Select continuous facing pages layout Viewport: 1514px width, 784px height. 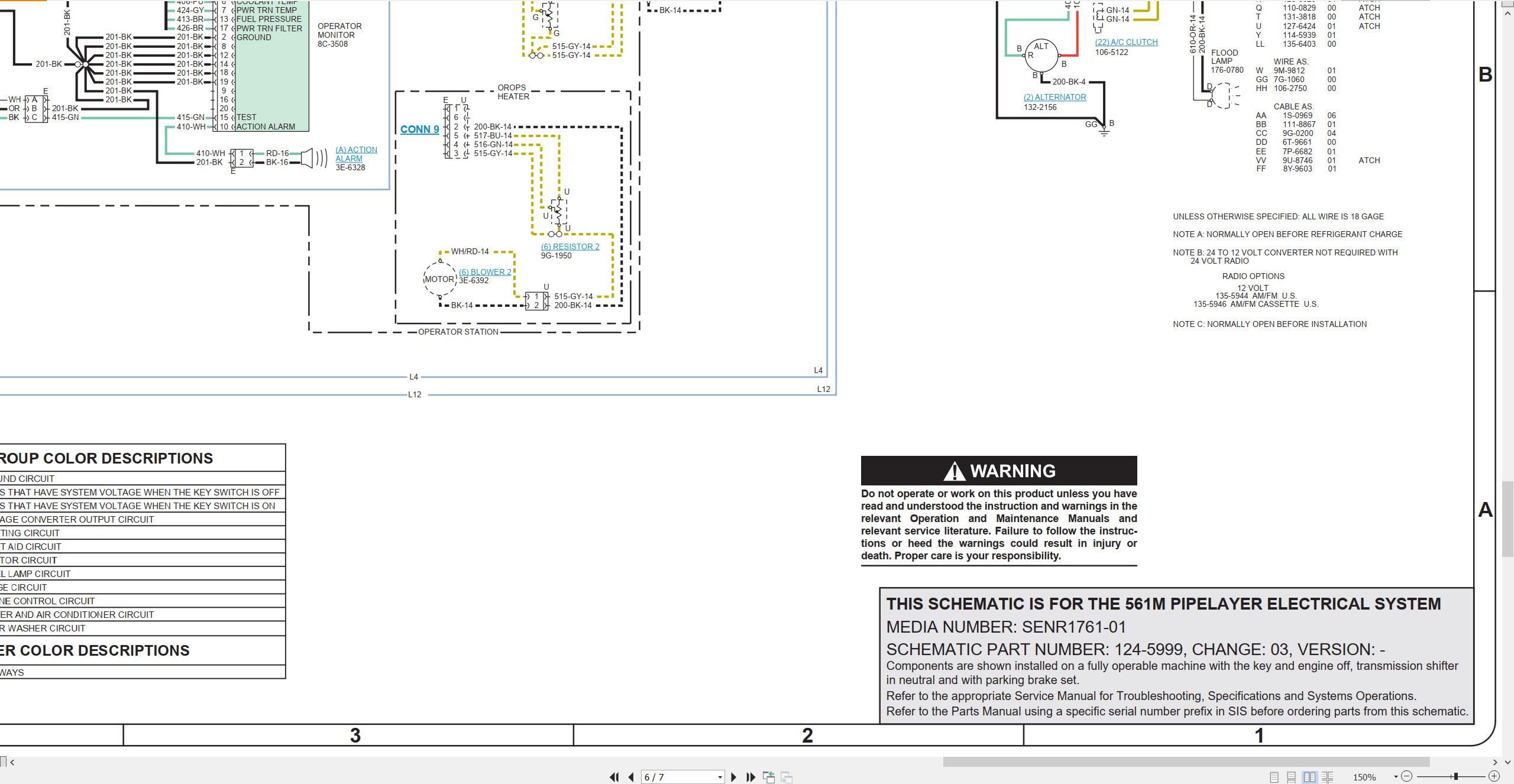tap(1328, 777)
